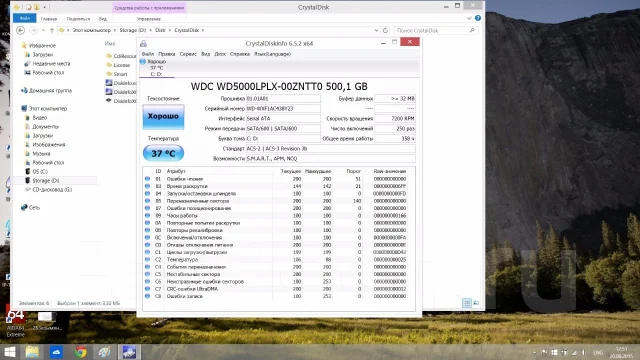Image resolution: width=640 pixels, height=360 pixels.
Task: Open Explorer Главная ribbon tab
Action: pyautogui.click(x=49, y=19)
